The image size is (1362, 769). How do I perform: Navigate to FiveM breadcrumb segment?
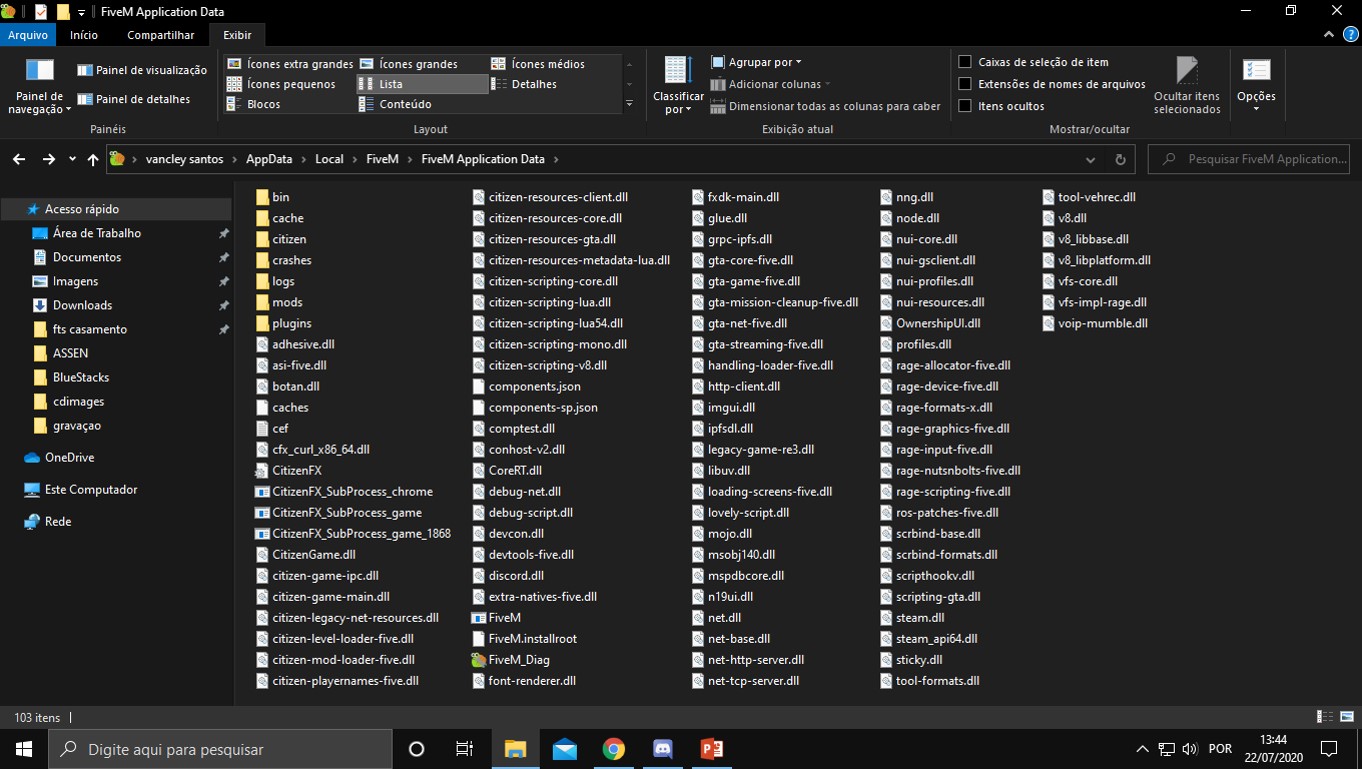click(x=383, y=159)
